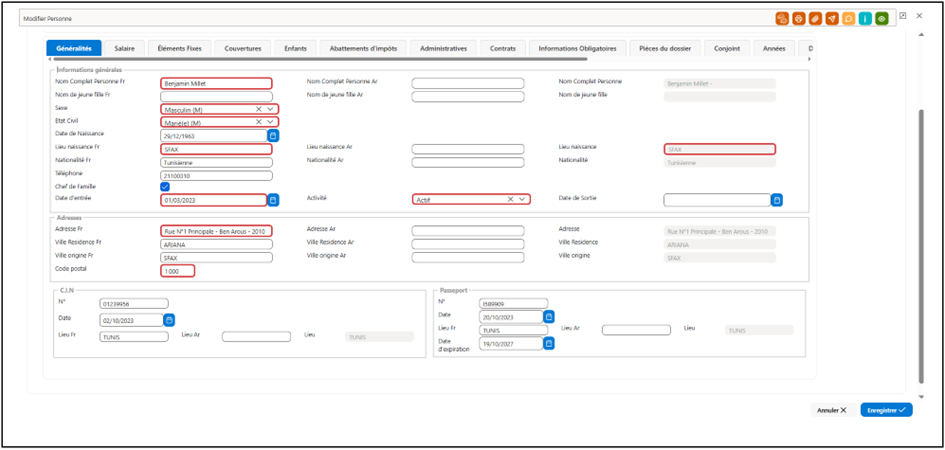Expand the Etat Civil dropdown arrow
Screen dimensions: 945x450
(270, 122)
